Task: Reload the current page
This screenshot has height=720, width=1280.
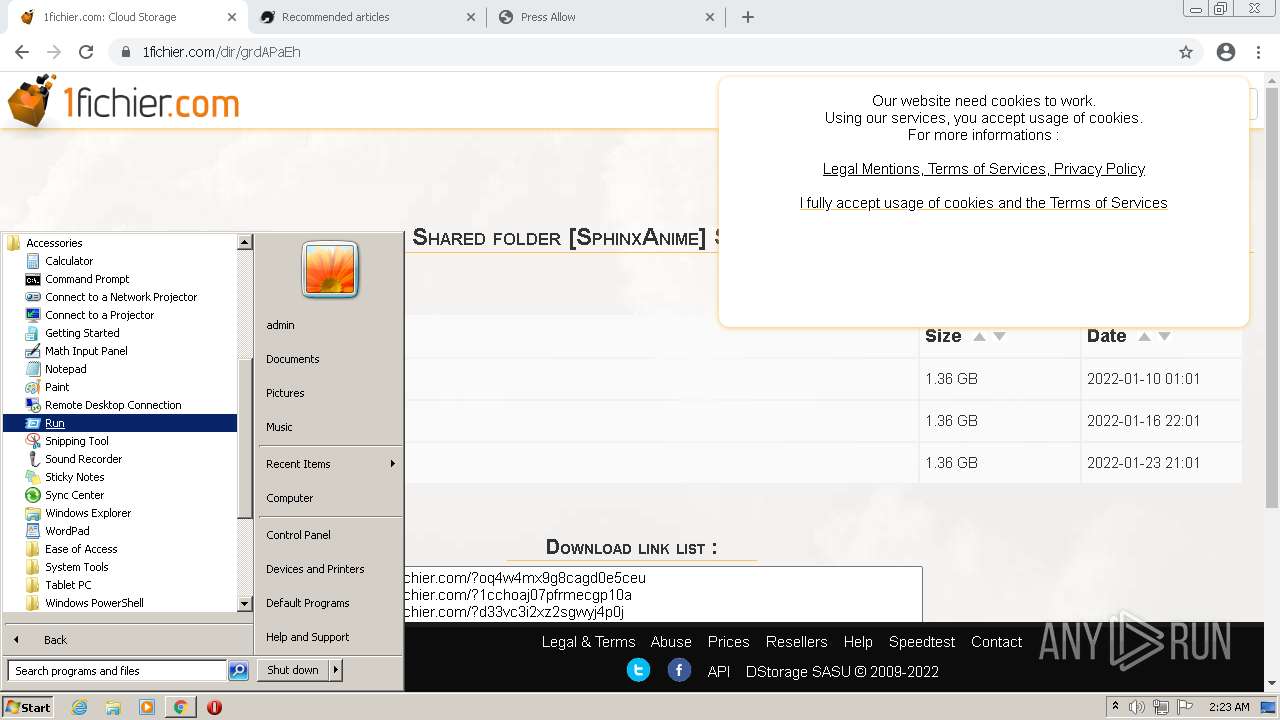Action: [x=86, y=52]
